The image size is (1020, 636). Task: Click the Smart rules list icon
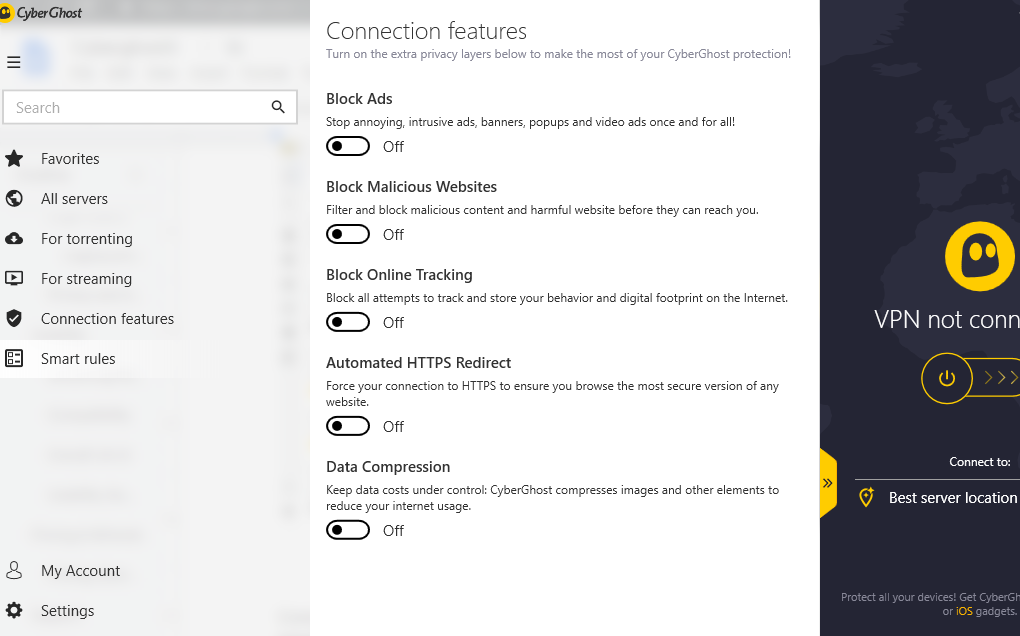[14, 358]
